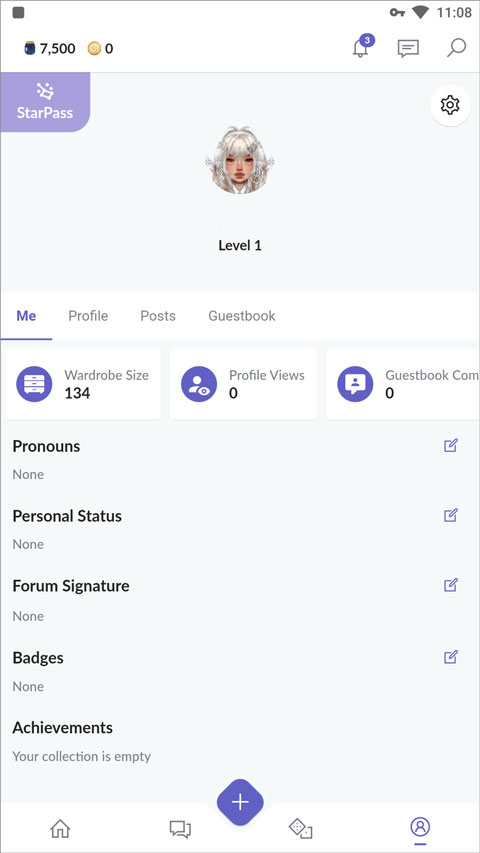
Task: Open the Profile Views card
Action: pyautogui.click(x=243, y=384)
